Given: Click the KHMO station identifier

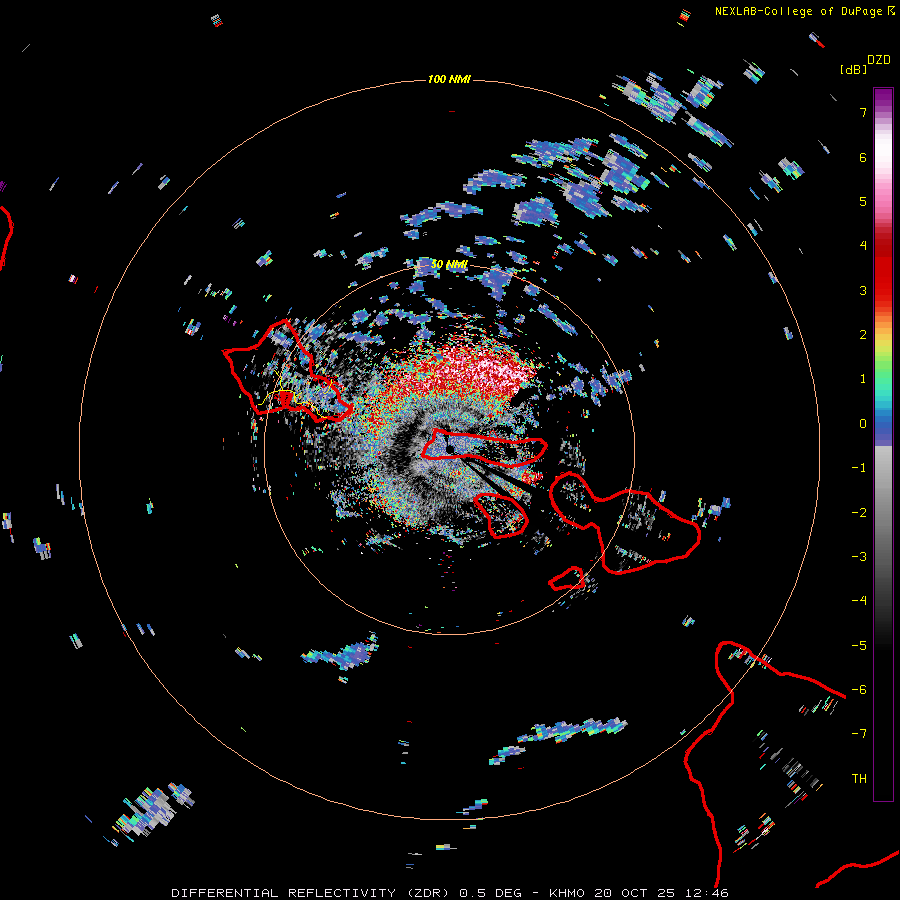Looking at the screenshot, I should pos(567,893).
